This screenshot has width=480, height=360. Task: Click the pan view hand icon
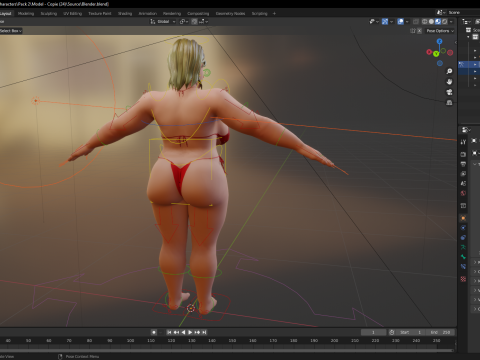pyautogui.click(x=449, y=82)
